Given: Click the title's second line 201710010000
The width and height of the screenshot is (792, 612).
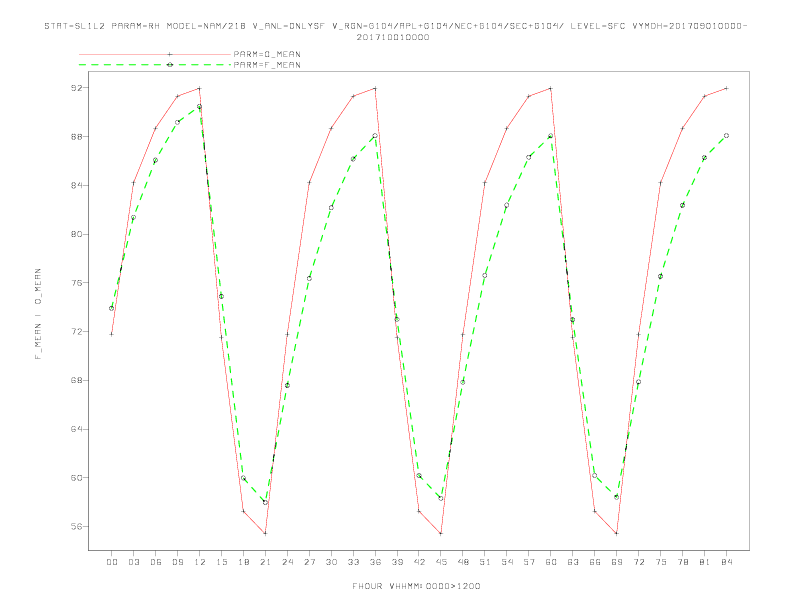Looking at the screenshot, I should [393, 37].
